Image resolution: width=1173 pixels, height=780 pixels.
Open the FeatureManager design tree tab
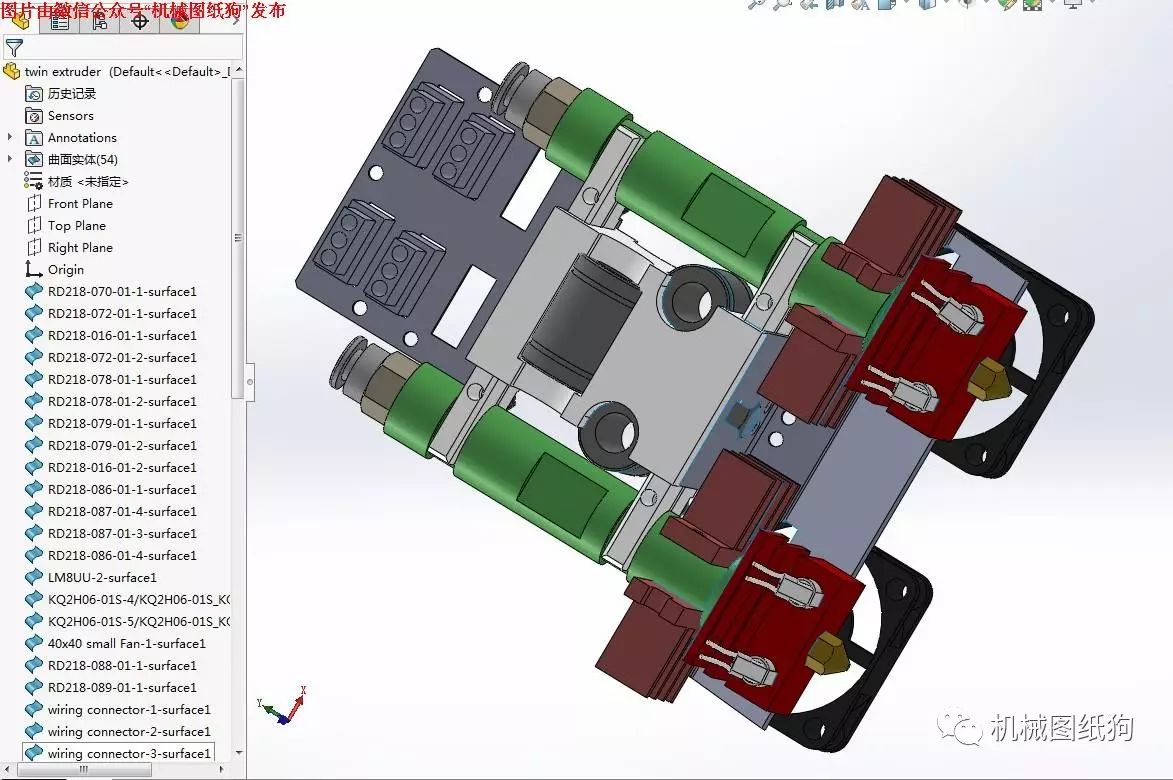[20, 20]
